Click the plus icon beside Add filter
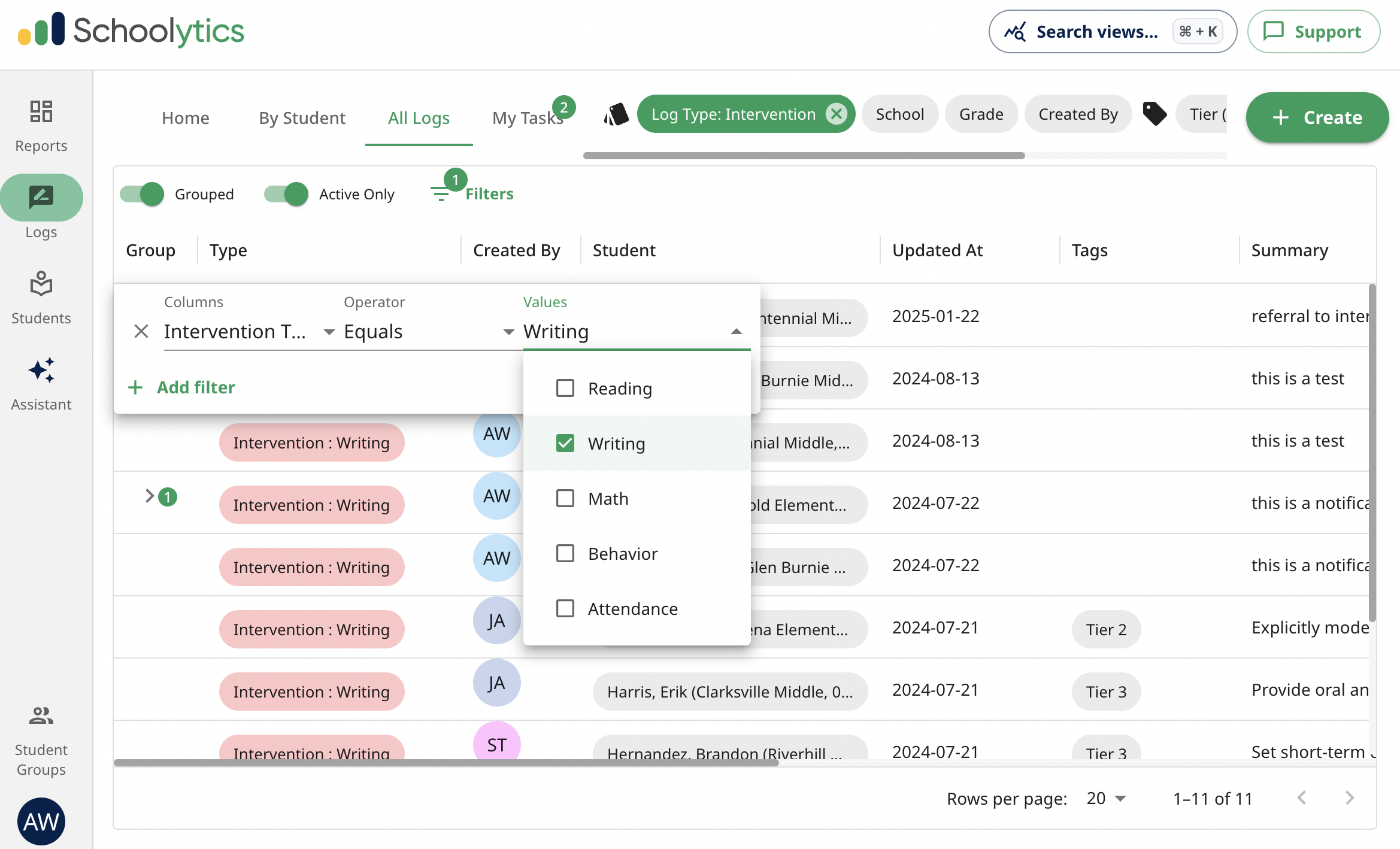 point(135,387)
